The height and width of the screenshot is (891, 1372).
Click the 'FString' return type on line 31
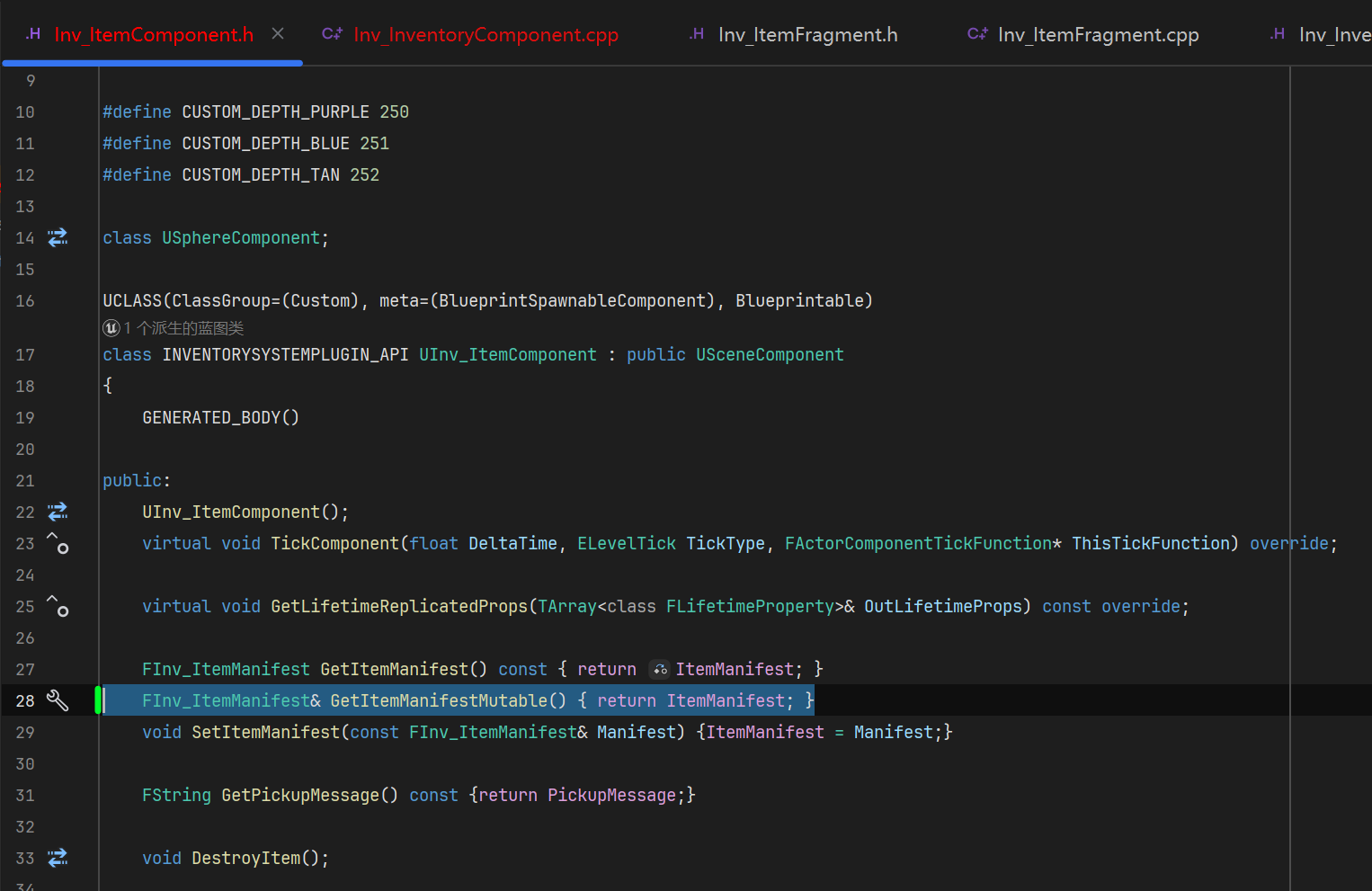pyautogui.click(x=176, y=795)
